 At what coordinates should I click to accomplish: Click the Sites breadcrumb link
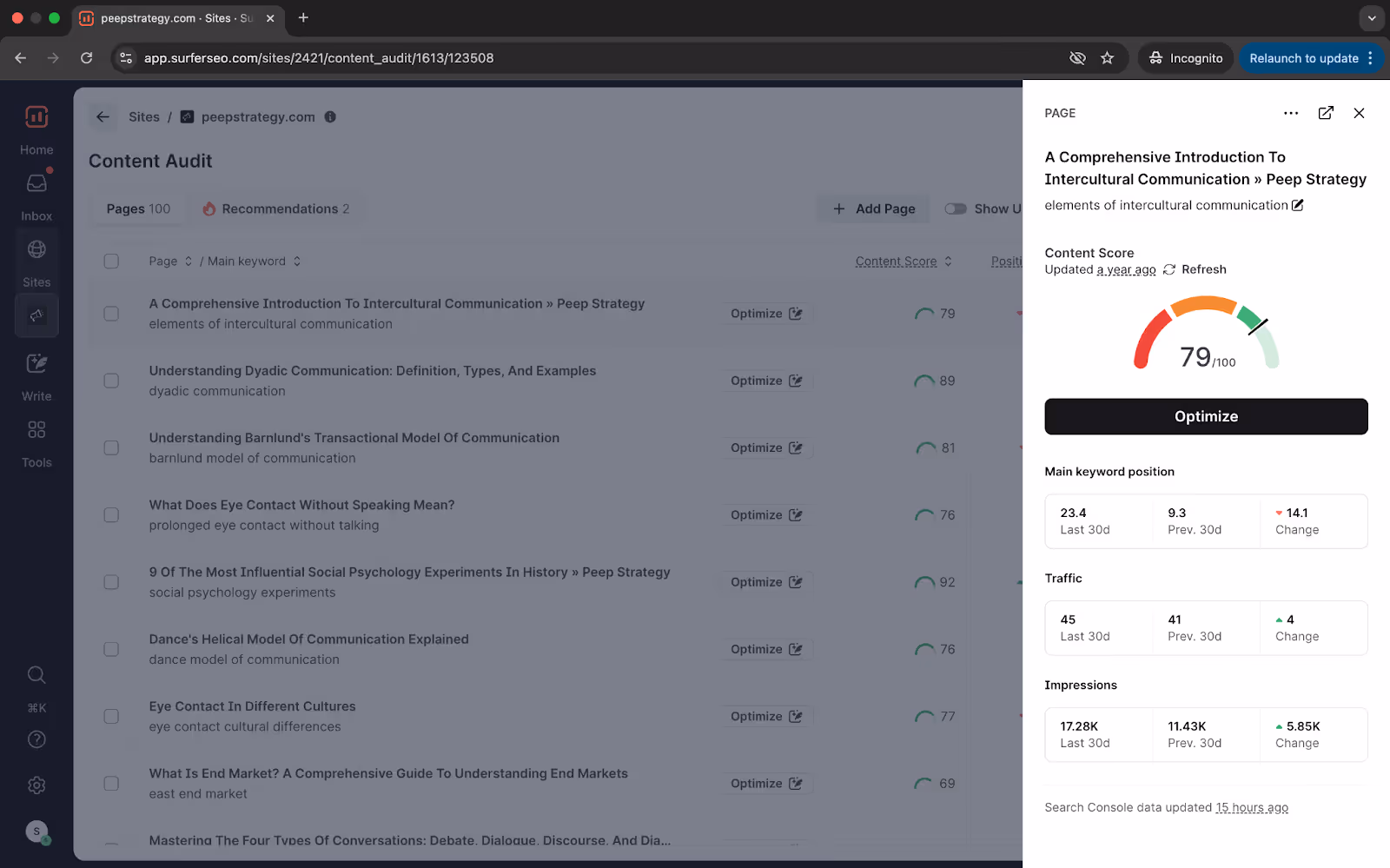(144, 117)
